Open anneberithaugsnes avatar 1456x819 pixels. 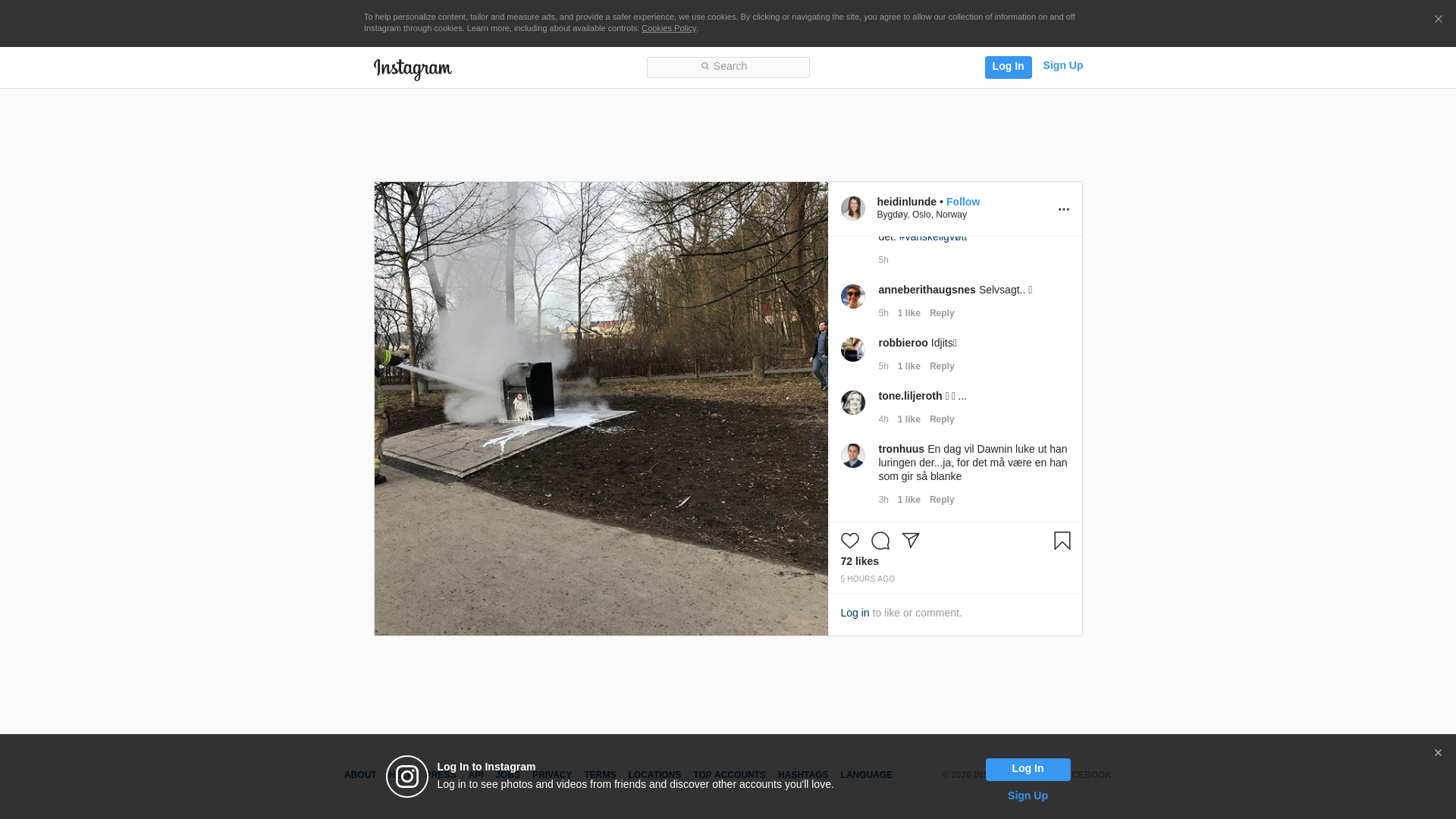(853, 297)
